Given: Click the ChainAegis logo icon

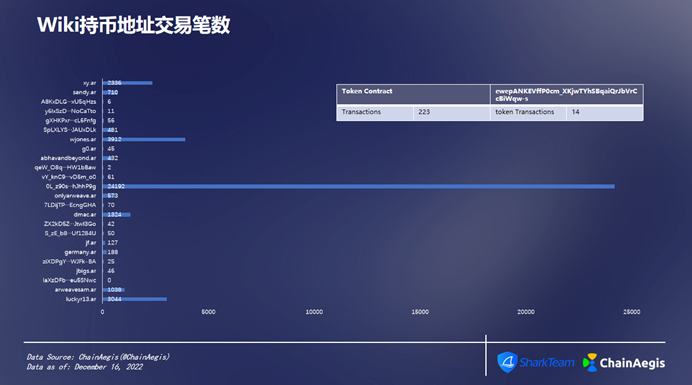Looking at the screenshot, I should [x=590, y=362].
